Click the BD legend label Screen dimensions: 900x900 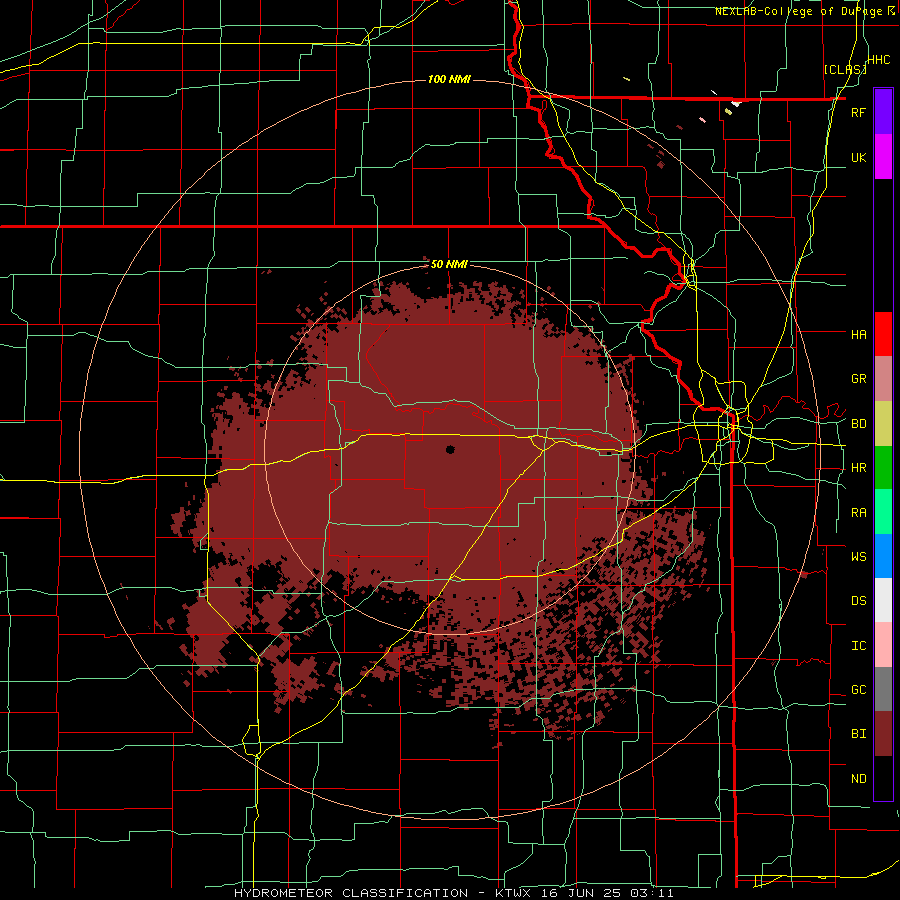click(x=858, y=424)
